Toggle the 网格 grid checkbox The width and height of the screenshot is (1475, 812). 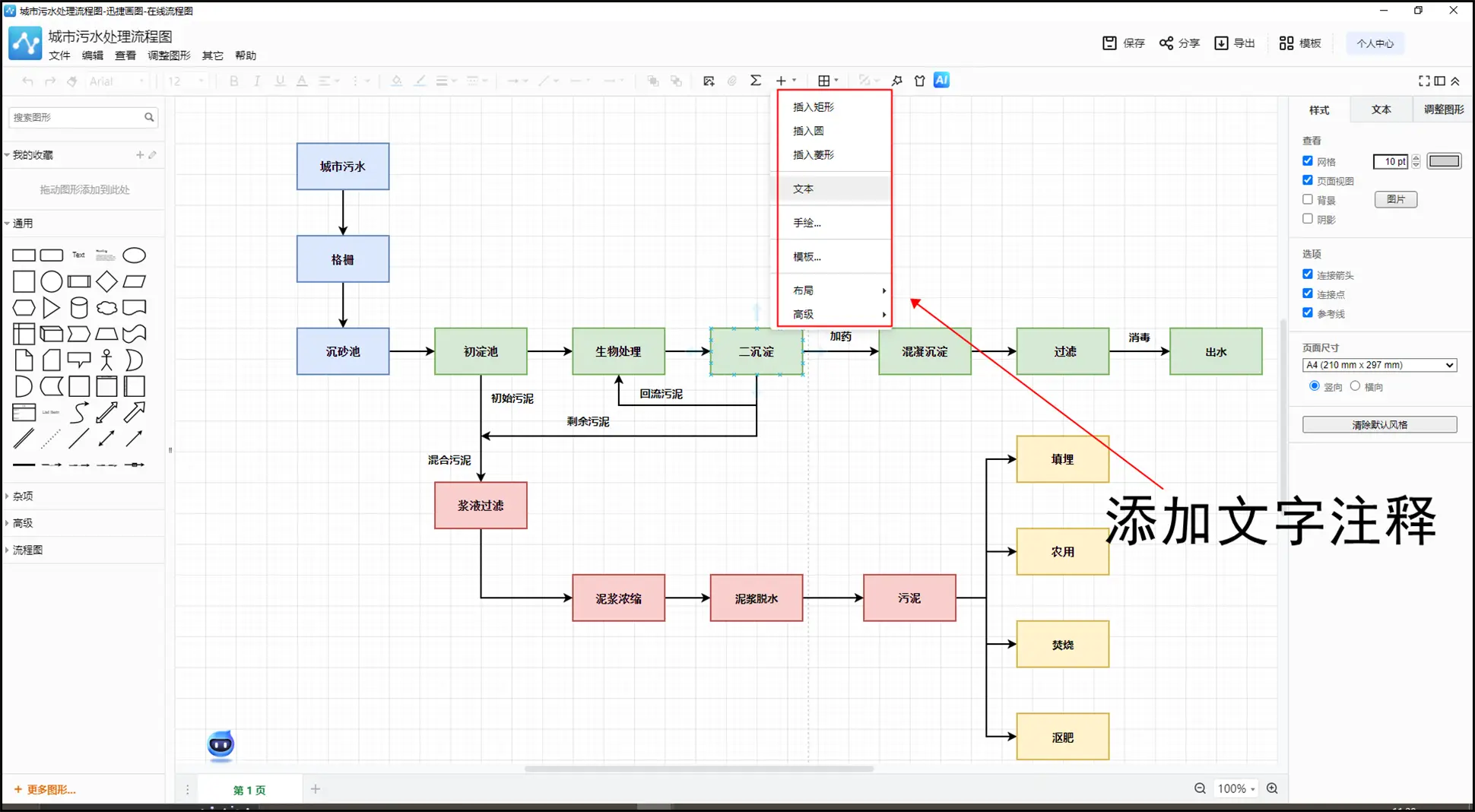pos(1308,161)
